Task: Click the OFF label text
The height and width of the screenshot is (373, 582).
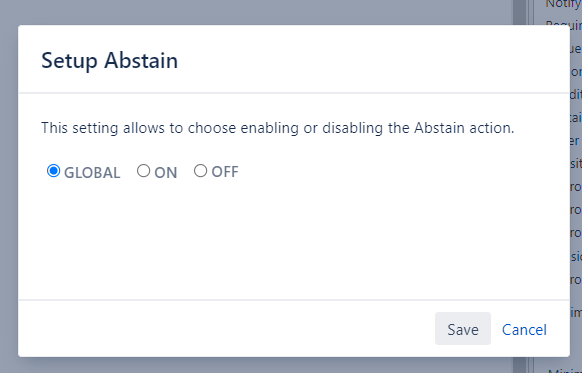Action: [x=225, y=172]
